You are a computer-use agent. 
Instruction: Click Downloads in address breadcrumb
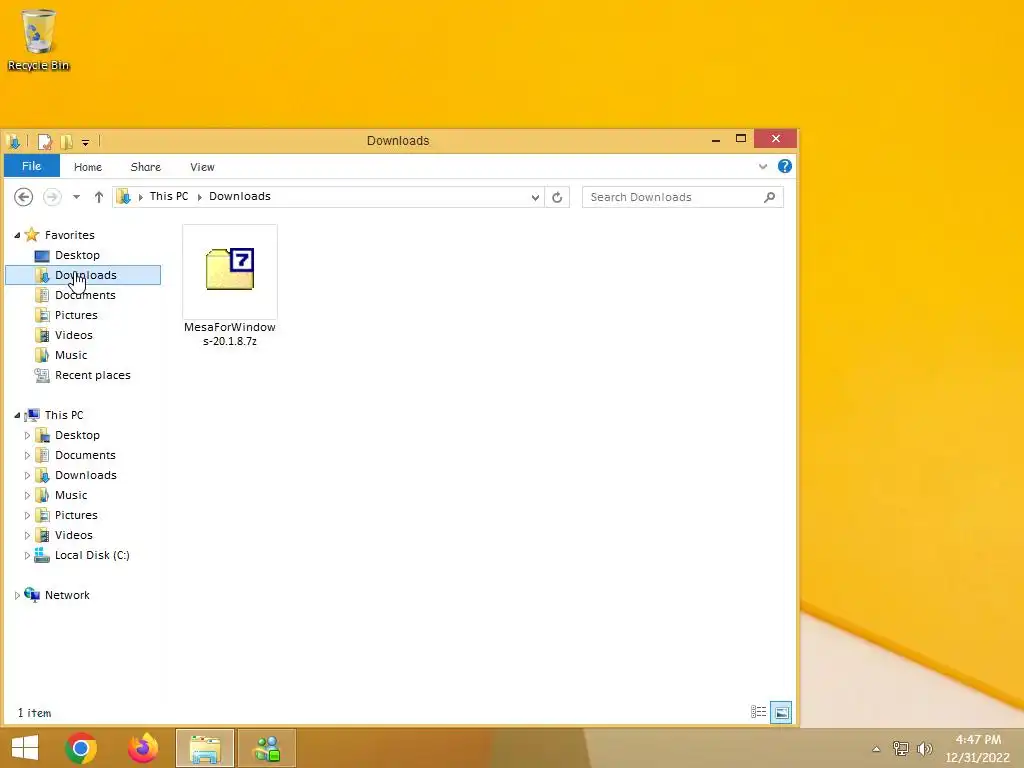click(240, 197)
